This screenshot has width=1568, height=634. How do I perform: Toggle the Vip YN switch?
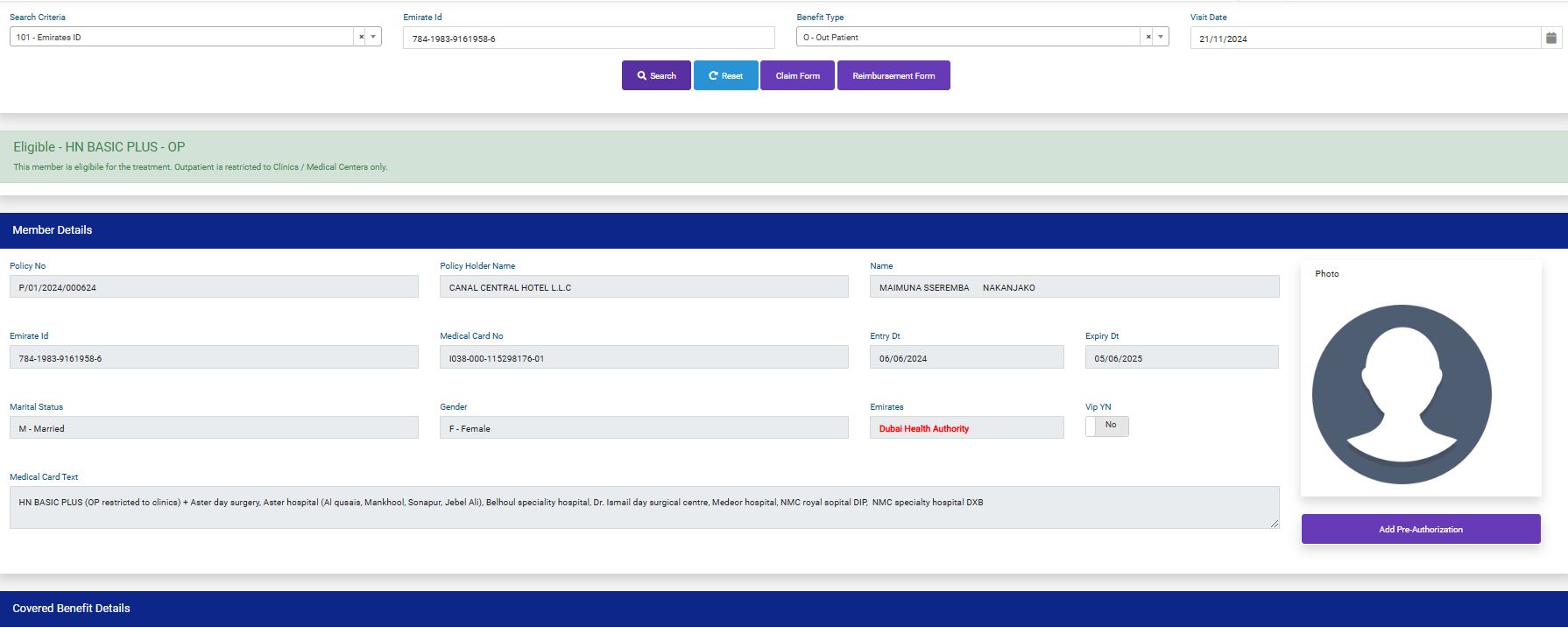pyautogui.click(x=1106, y=426)
